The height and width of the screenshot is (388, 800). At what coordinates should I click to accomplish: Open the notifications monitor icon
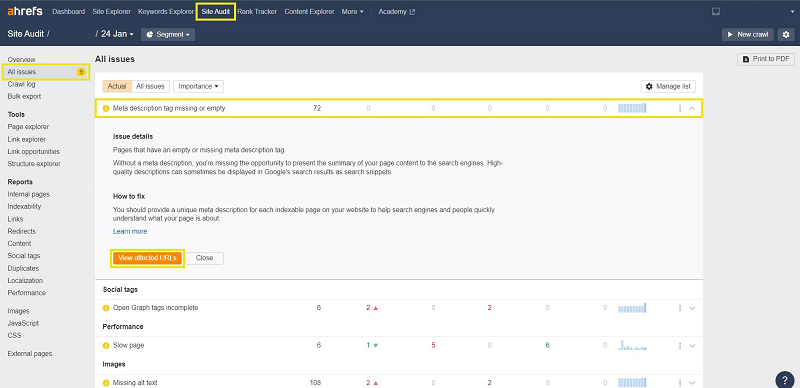[x=716, y=12]
